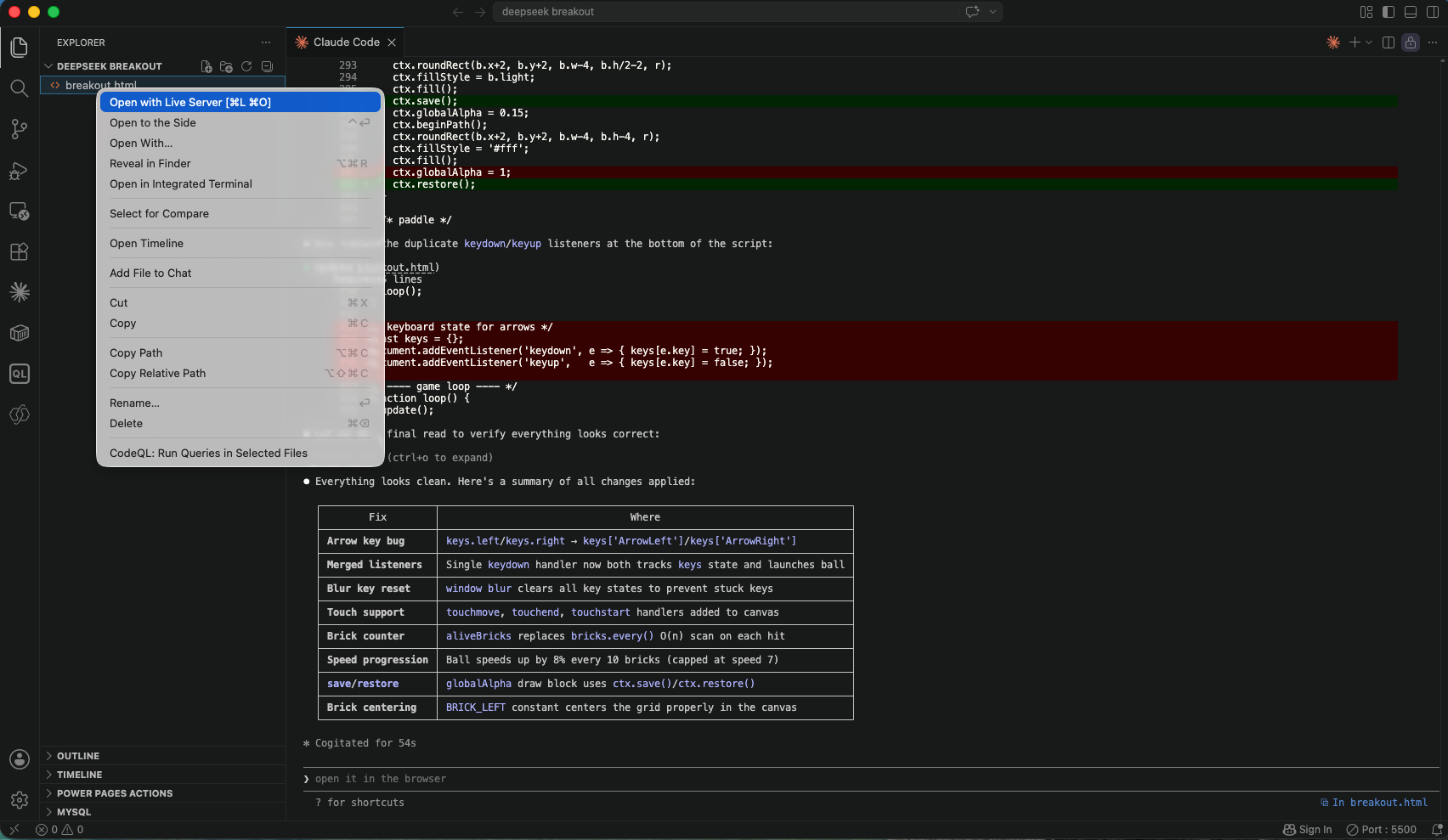
Task: Open the Power Pages activity bar icon
Action: [x=19, y=333]
